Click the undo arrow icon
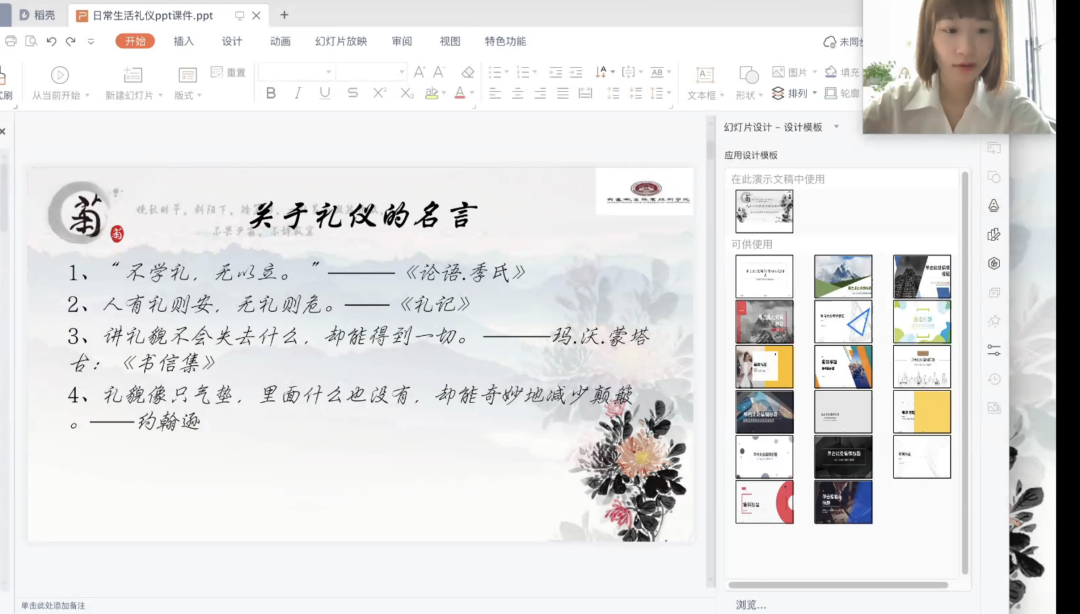The width and height of the screenshot is (1080, 614). coord(51,41)
